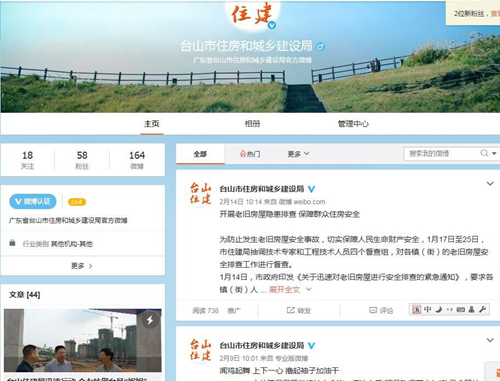The image size is (500, 381).
Task: Toggle 中 Chinese/English input mode
Action: pos(428,310)
